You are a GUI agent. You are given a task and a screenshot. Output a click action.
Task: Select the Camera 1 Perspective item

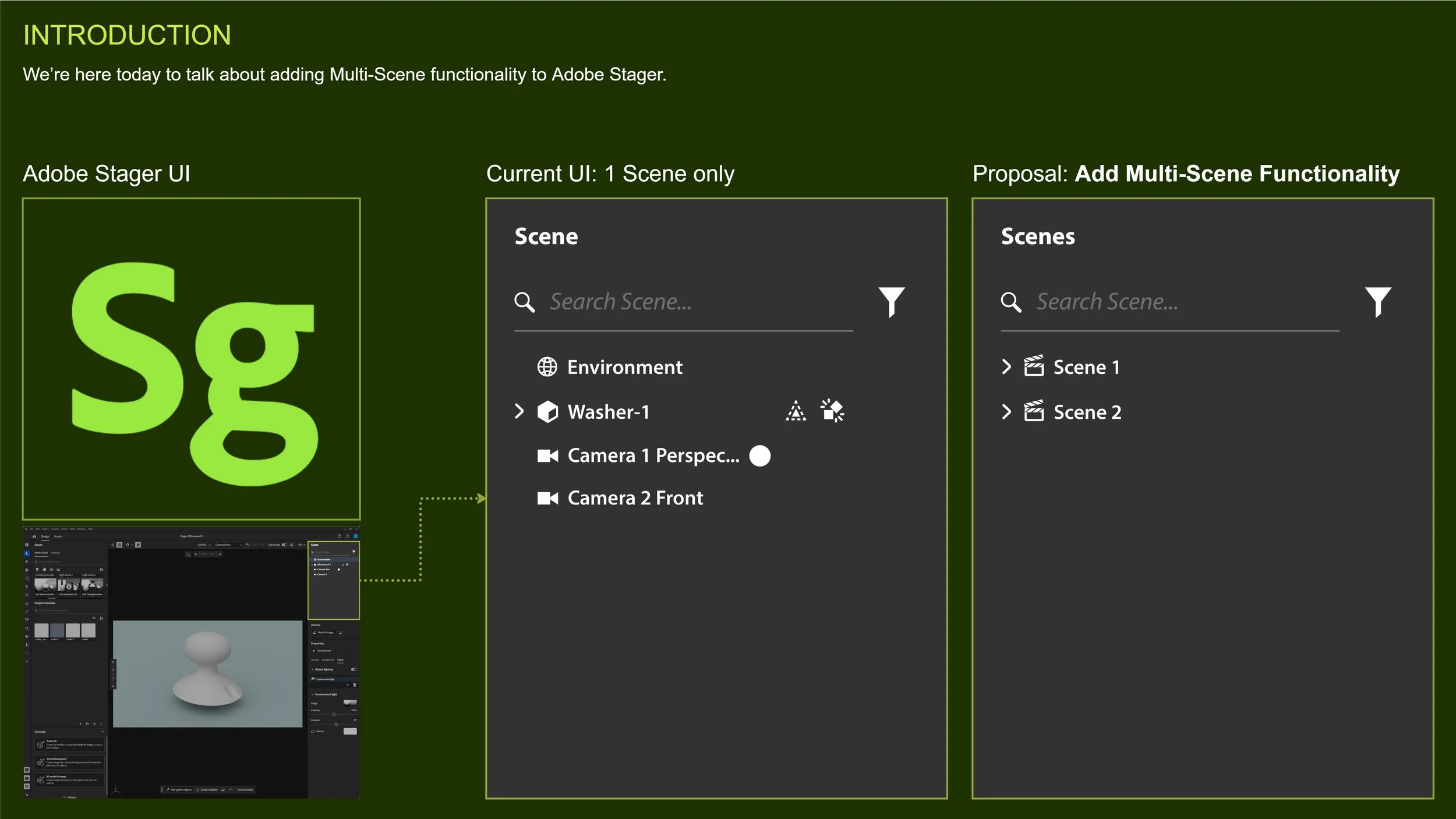652,456
